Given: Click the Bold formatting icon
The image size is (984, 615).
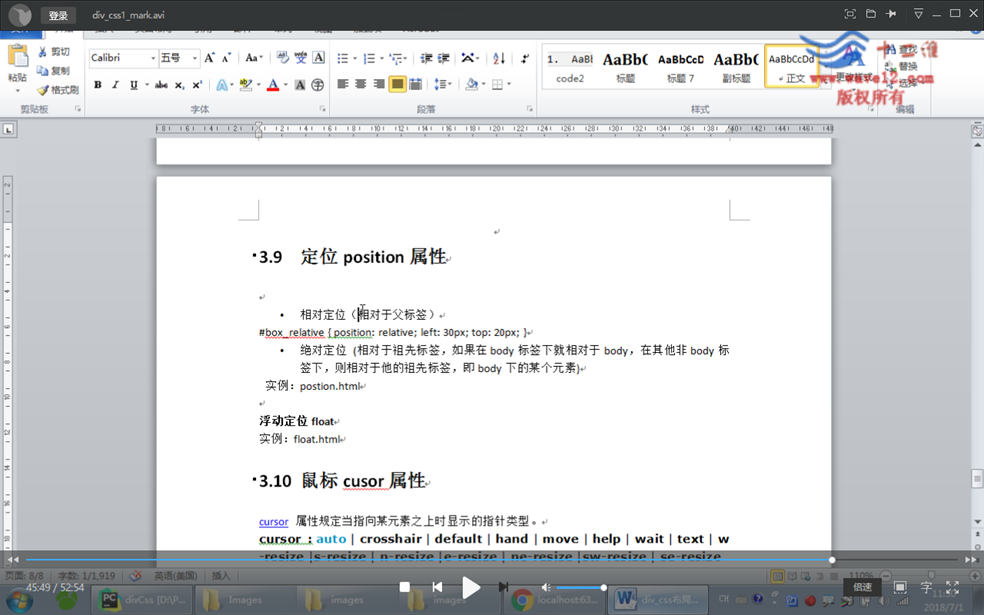Looking at the screenshot, I should pos(97,85).
